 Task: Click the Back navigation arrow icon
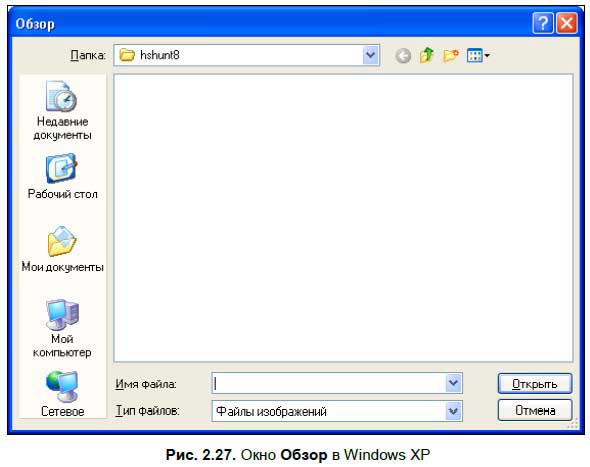tap(403, 56)
